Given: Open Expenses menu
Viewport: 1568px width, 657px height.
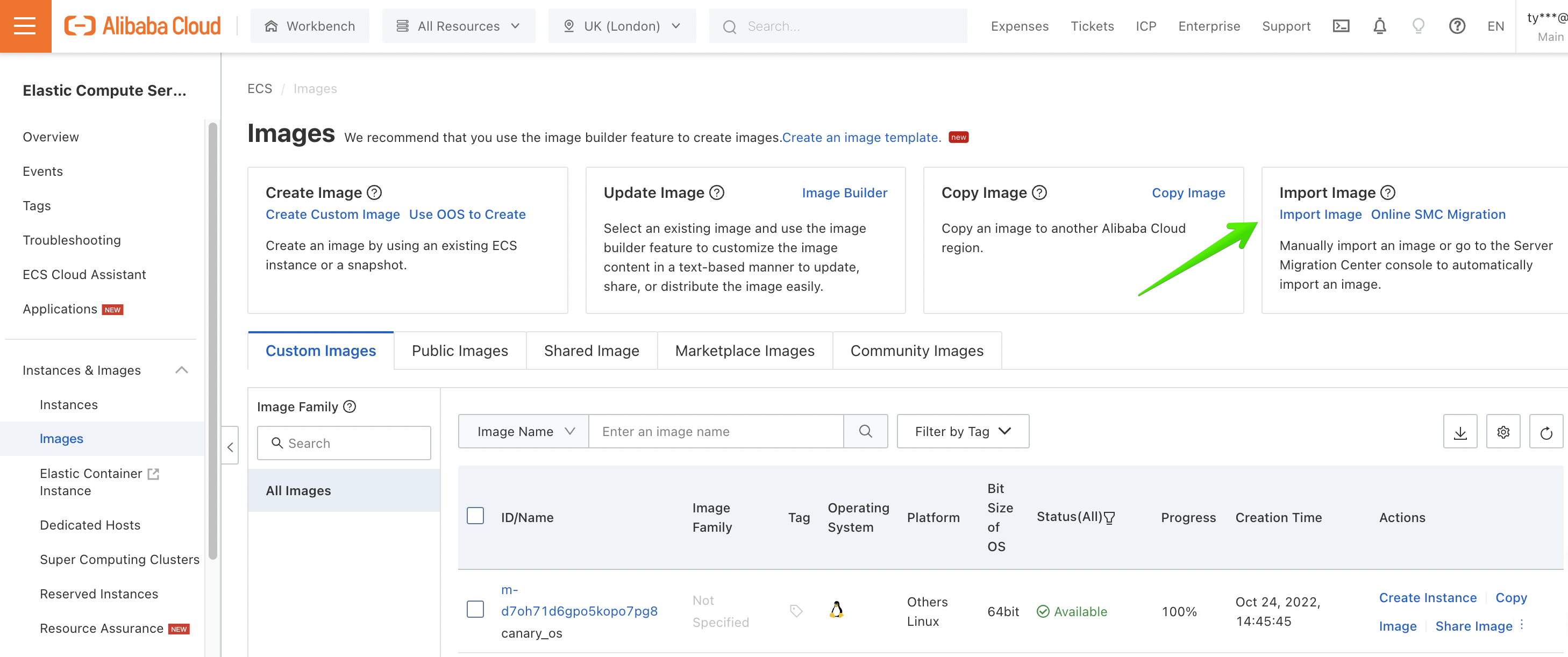Looking at the screenshot, I should pos(1019,26).
